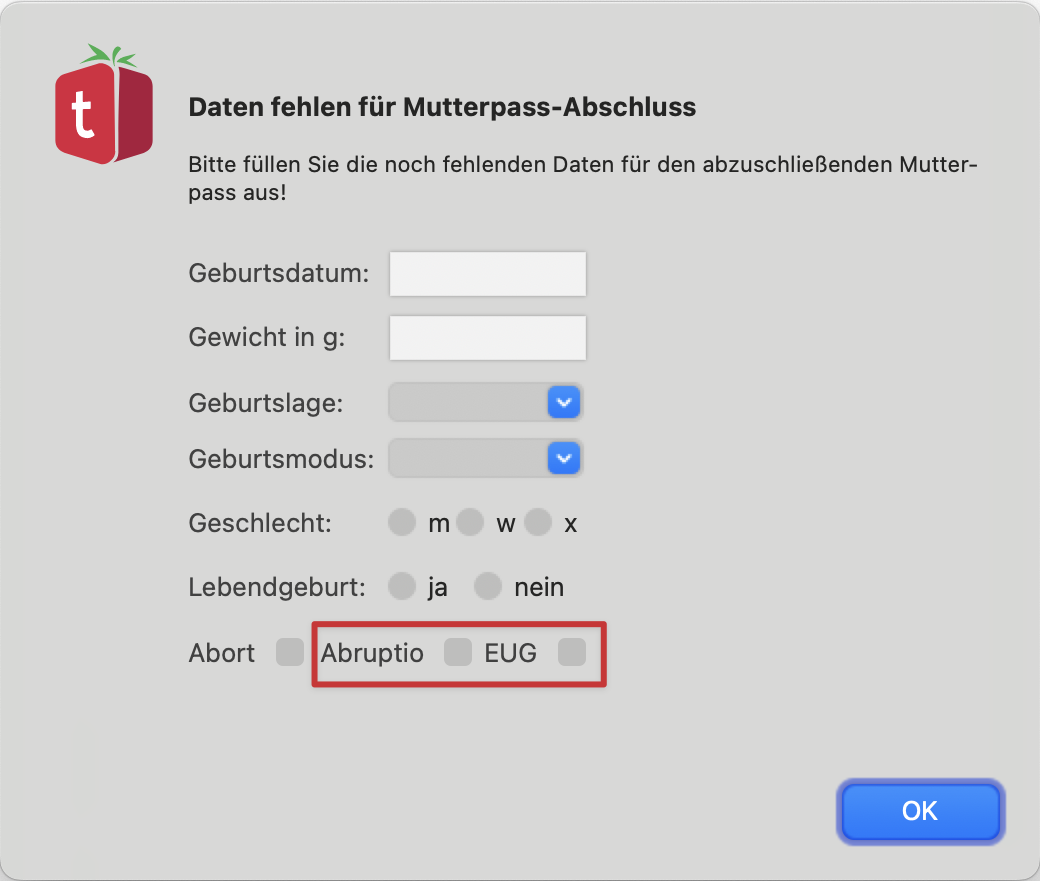Click the Abruptio label inside the red frame

[x=370, y=652]
